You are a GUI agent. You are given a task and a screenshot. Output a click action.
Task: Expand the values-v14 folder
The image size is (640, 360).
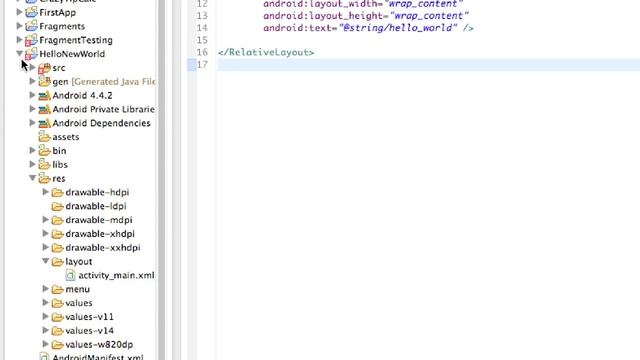tap(45, 331)
